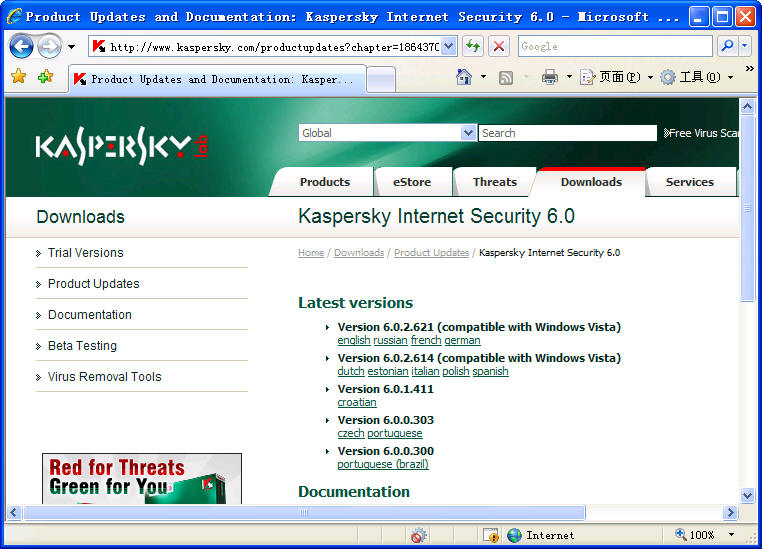Click the browser Back arrow button
762x549 pixels.
[x=21, y=47]
